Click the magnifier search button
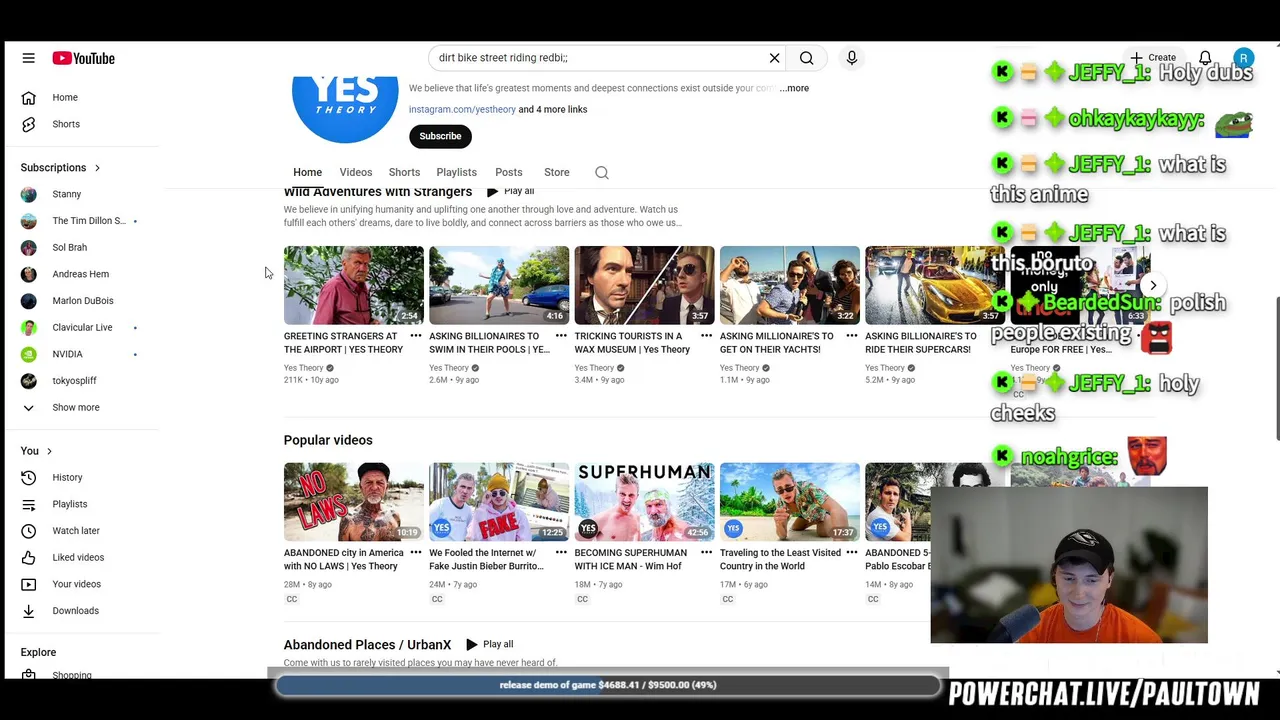This screenshot has width=1280, height=720. pyautogui.click(x=807, y=58)
